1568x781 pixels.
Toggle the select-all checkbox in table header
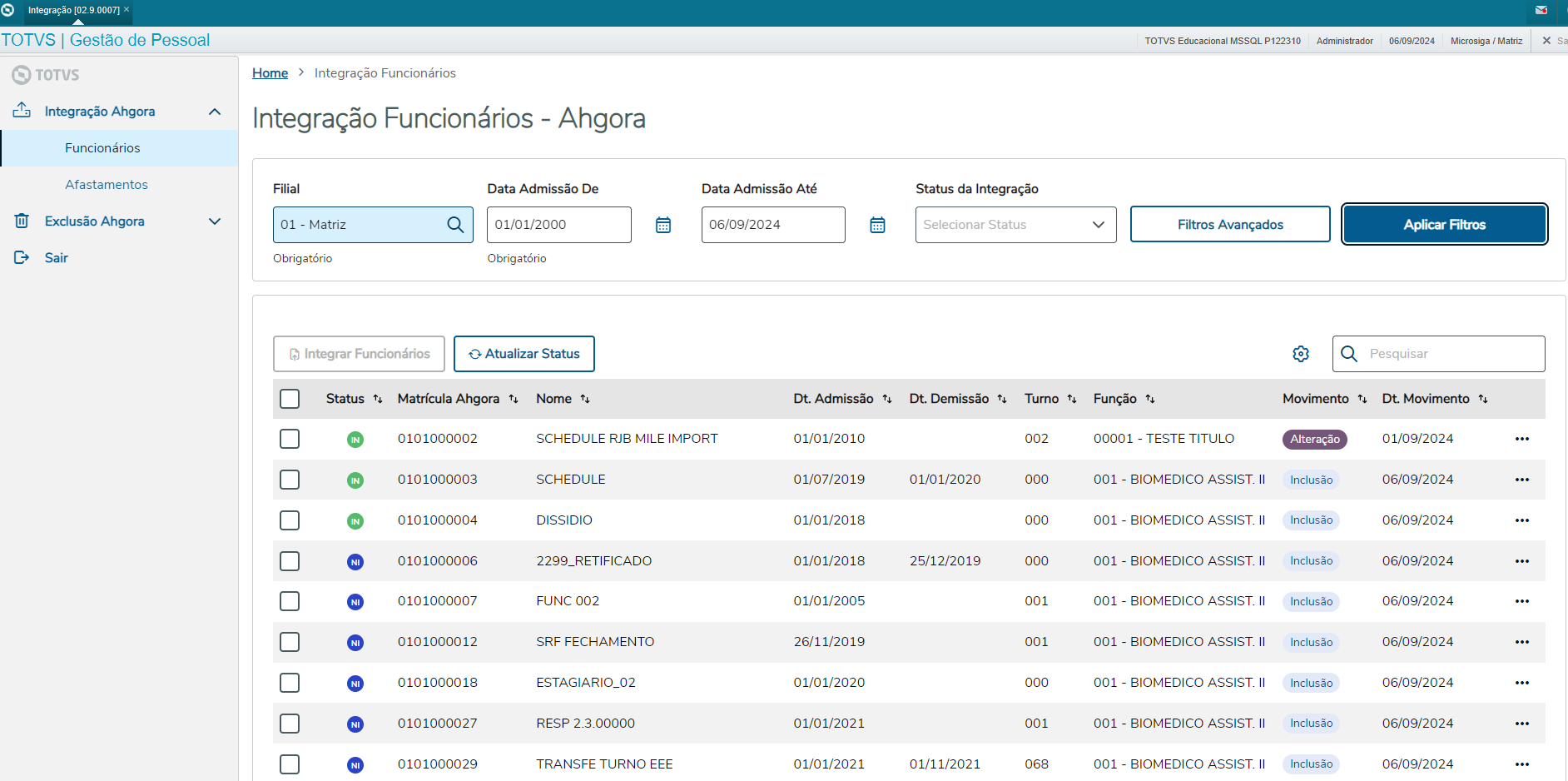tap(290, 399)
